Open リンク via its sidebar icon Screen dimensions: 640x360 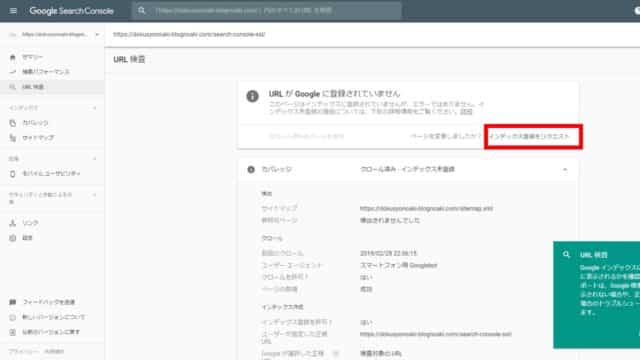[x=13, y=223]
